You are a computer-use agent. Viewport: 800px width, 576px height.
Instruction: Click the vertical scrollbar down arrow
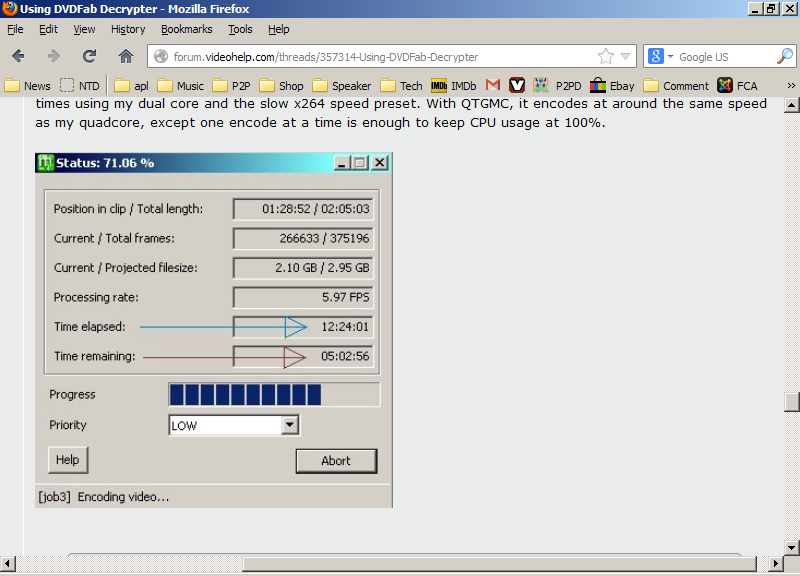click(791, 548)
